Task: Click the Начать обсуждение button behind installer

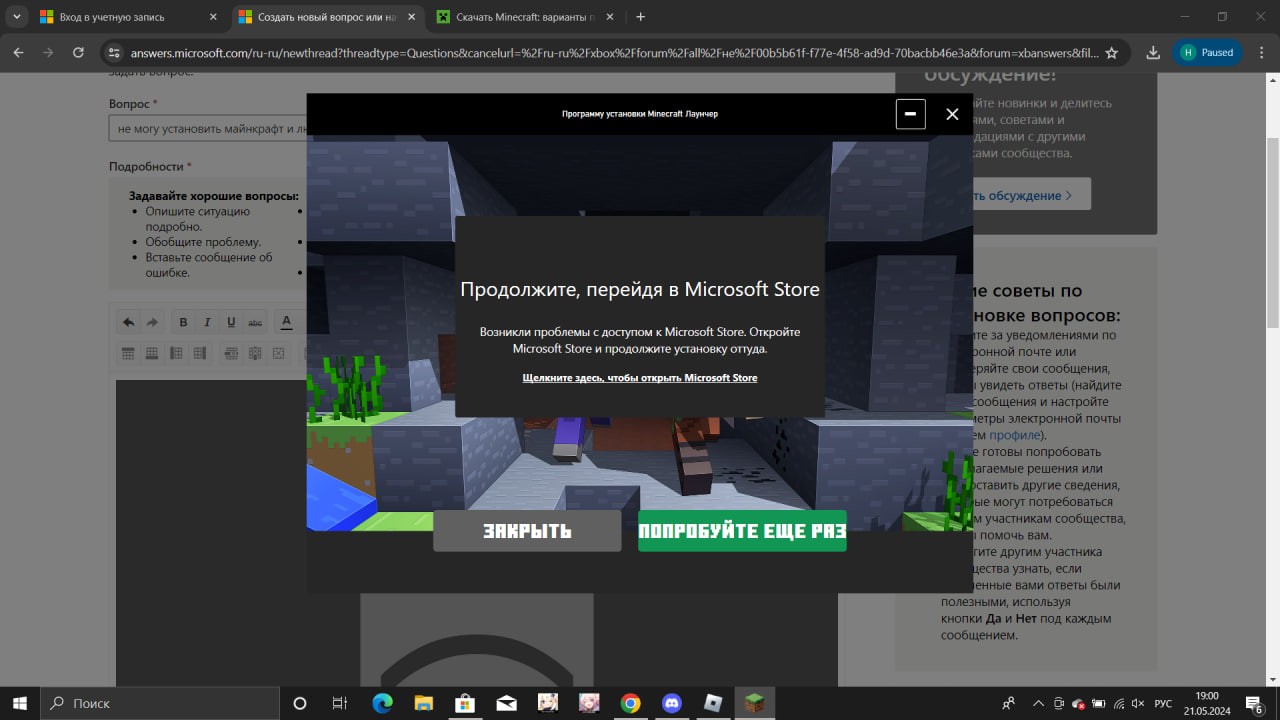Action: (x=1030, y=195)
